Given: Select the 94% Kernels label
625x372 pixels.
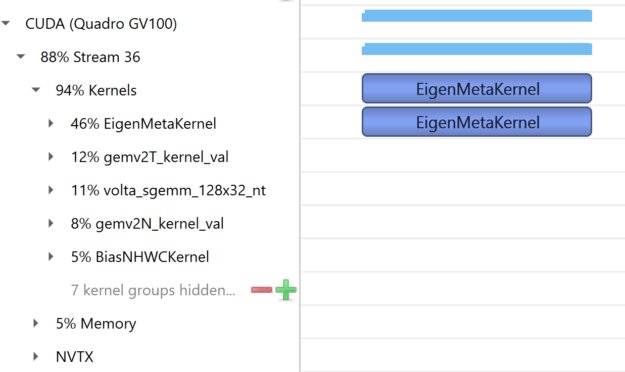Looking at the screenshot, I should pos(96,91).
